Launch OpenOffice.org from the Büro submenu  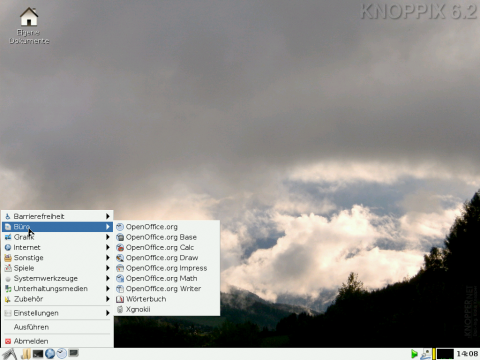click(167, 227)
